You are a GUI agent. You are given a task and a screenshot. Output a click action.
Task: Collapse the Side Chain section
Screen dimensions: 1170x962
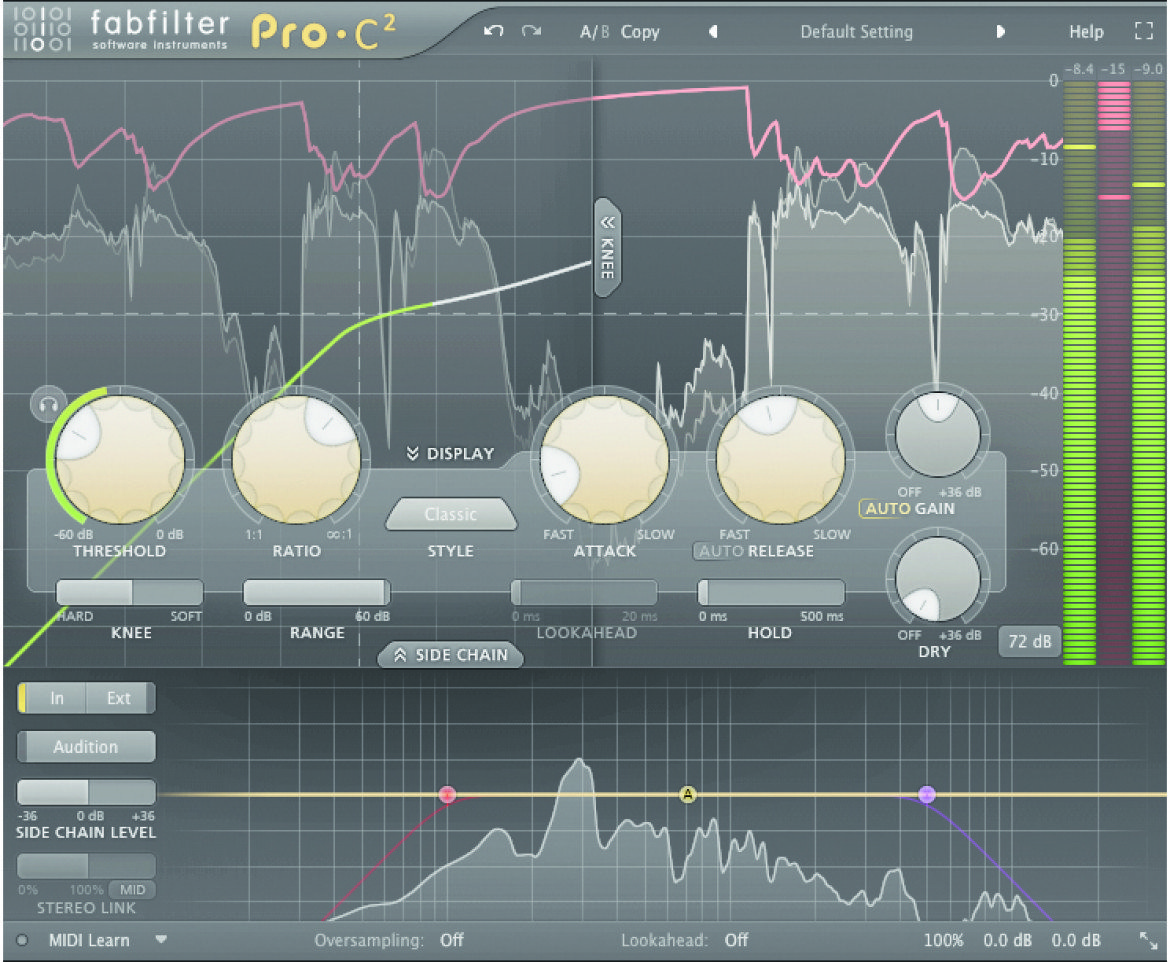pyautogui.click(x=451, y=655)
